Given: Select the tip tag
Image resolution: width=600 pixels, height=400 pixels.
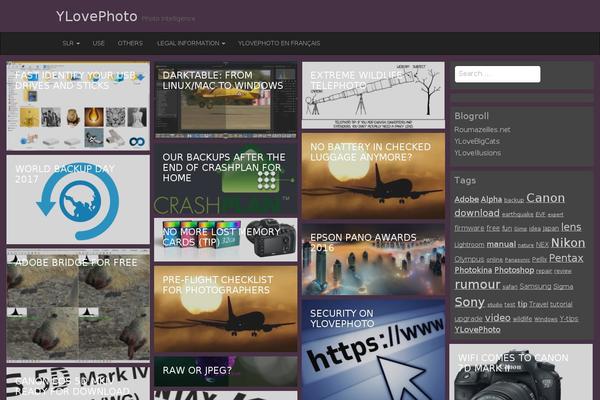Looking at the screenshot, I should 522,304.
